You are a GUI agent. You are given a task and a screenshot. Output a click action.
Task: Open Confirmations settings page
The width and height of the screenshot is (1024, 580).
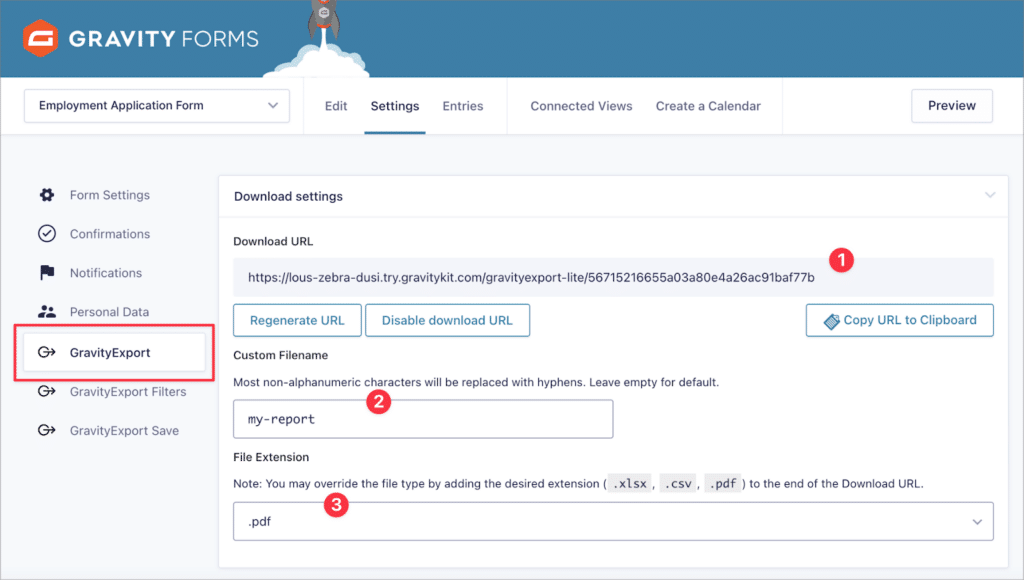[x=110, y=234]
